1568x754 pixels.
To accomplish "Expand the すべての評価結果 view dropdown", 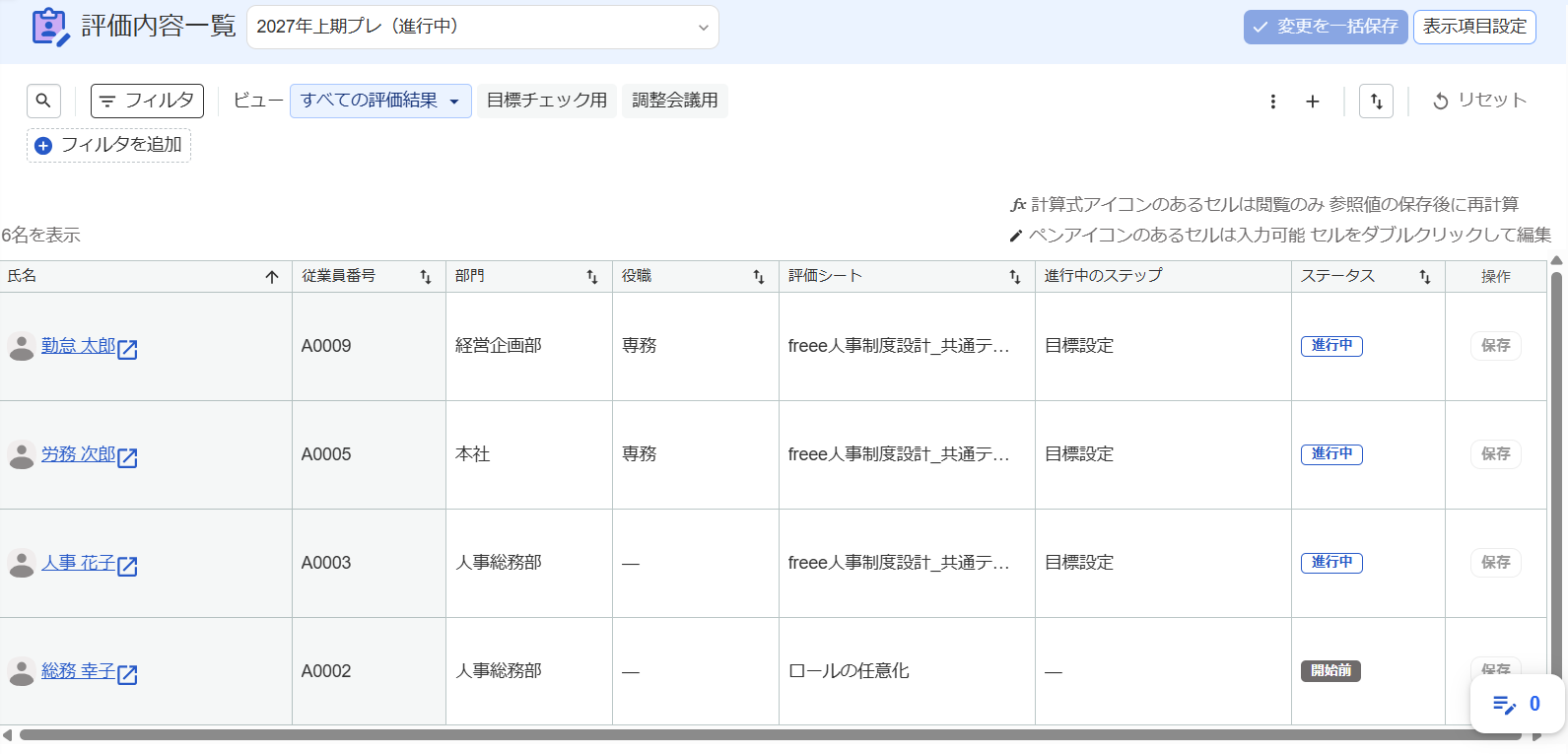I will pos(380,101).
